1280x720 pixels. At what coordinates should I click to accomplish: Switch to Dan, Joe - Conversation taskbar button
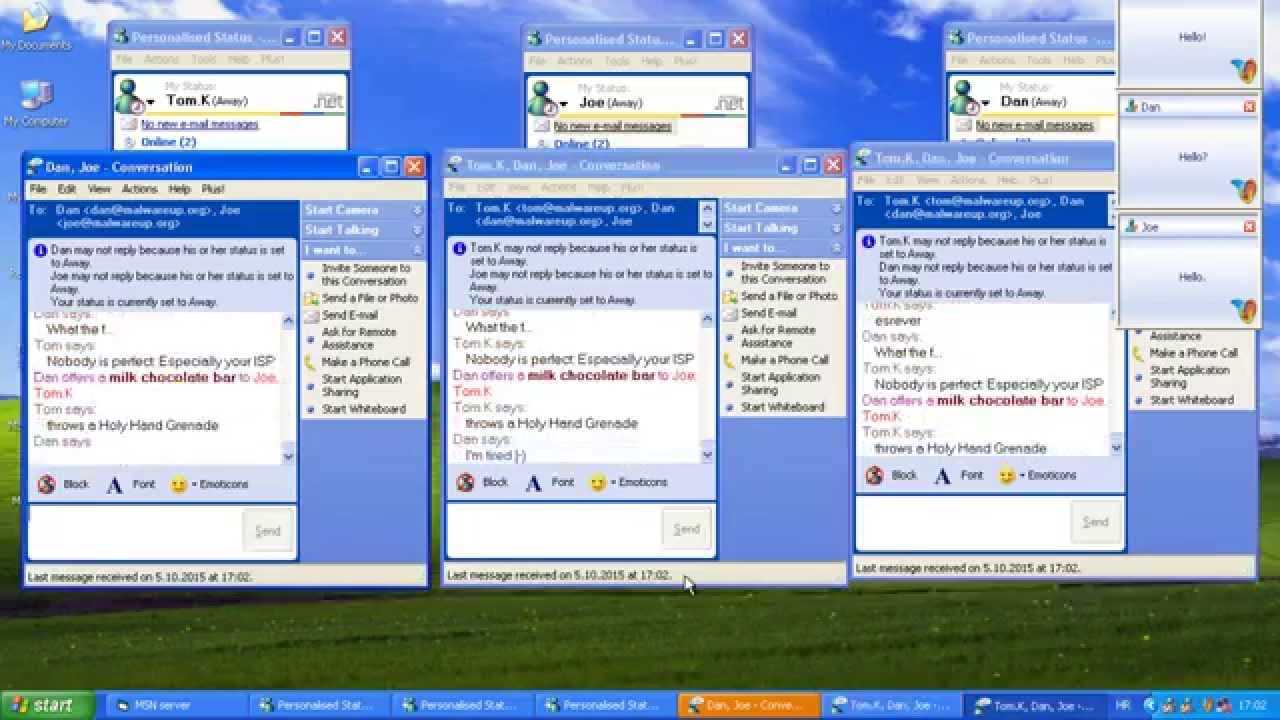748,705
